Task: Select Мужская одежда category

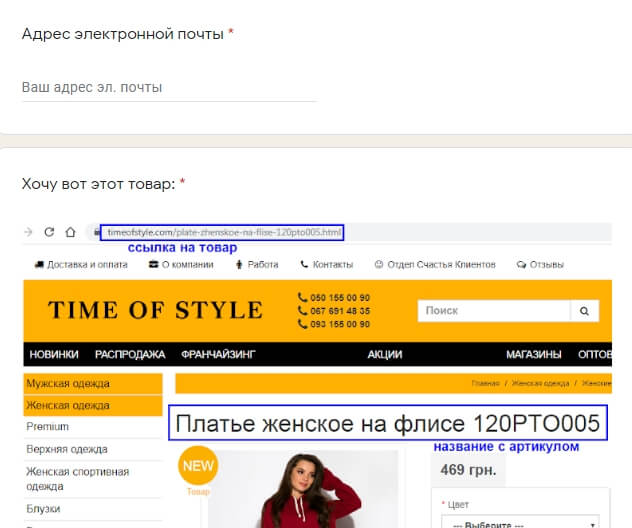Action: click(93, 384)
